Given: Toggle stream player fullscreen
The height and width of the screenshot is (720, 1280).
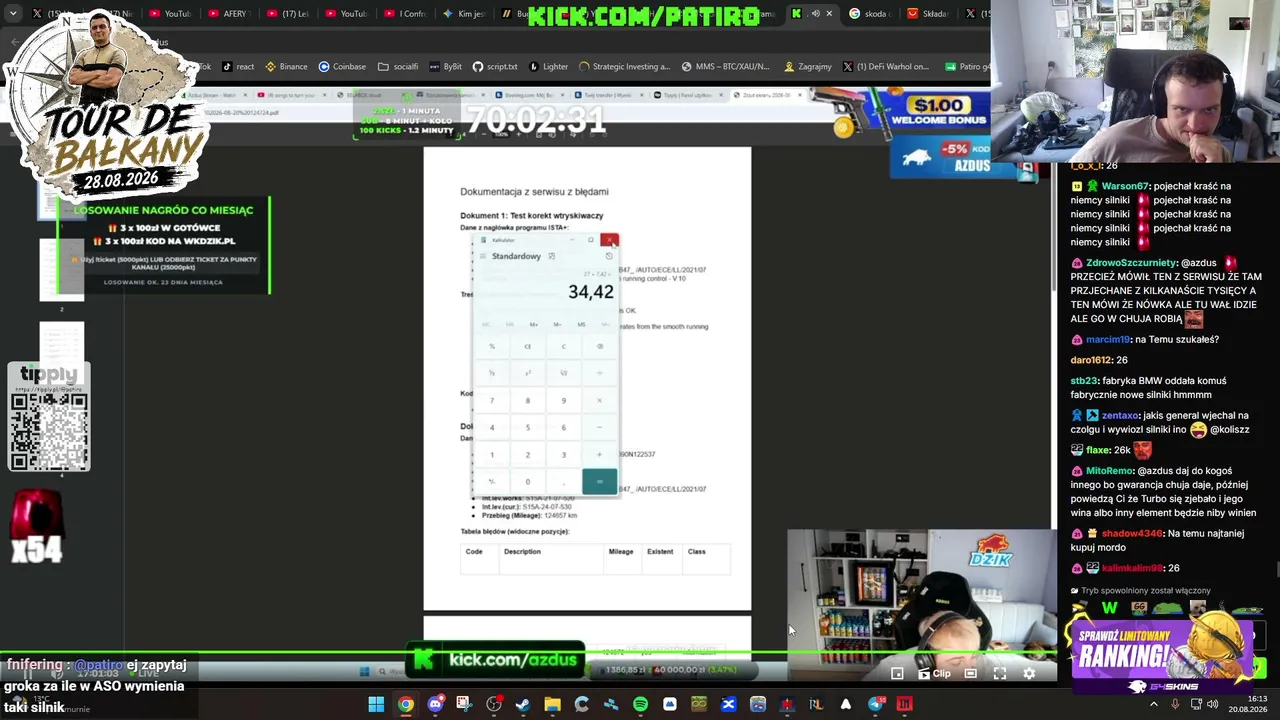Looking at the screenshot, I should pos(999,673).
